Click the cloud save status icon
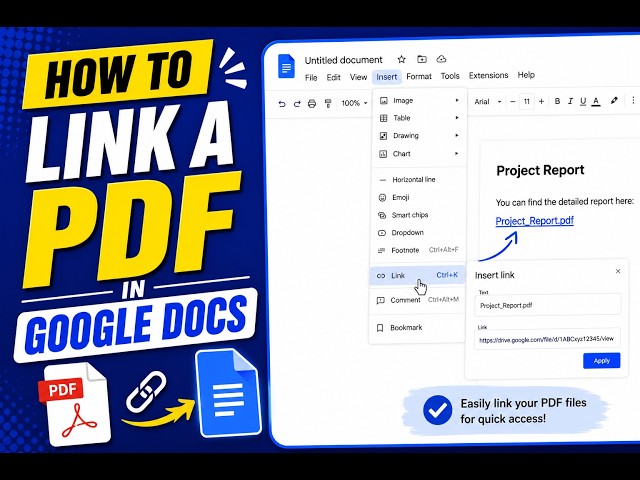 point(441,59)
